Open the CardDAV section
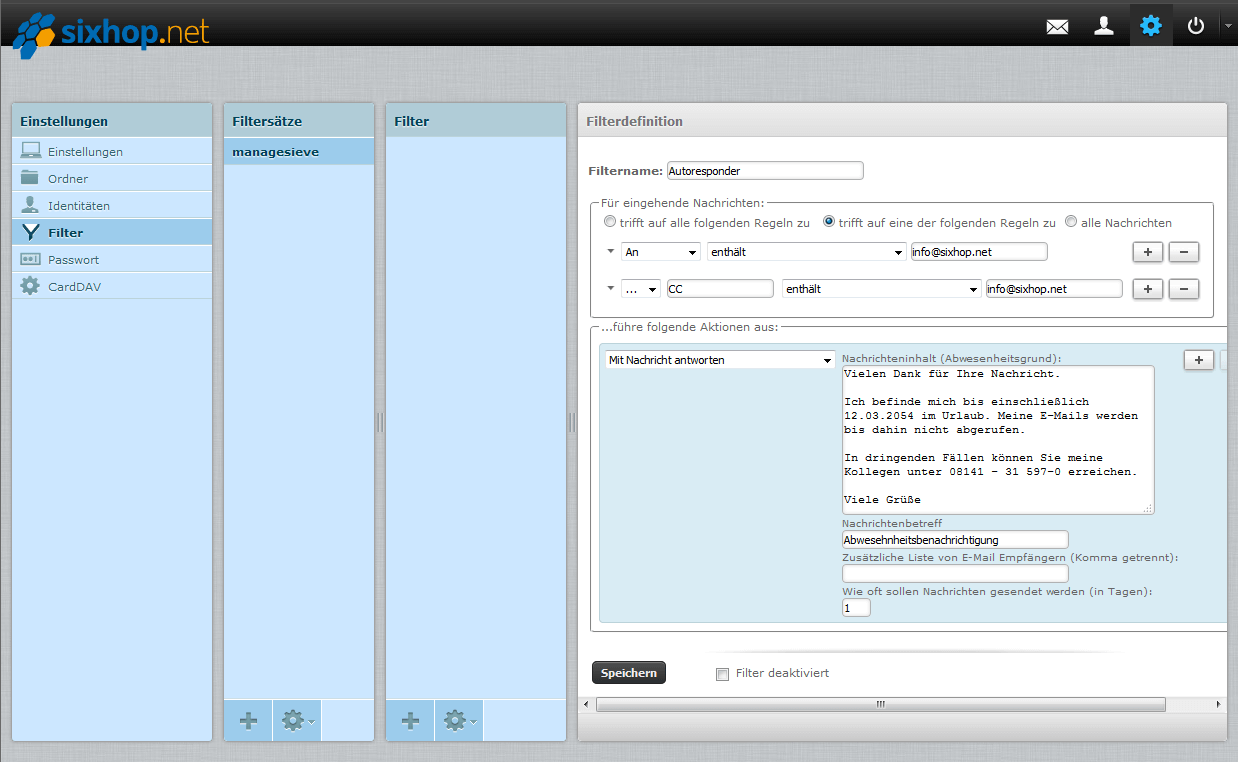 tap(112, 287)
